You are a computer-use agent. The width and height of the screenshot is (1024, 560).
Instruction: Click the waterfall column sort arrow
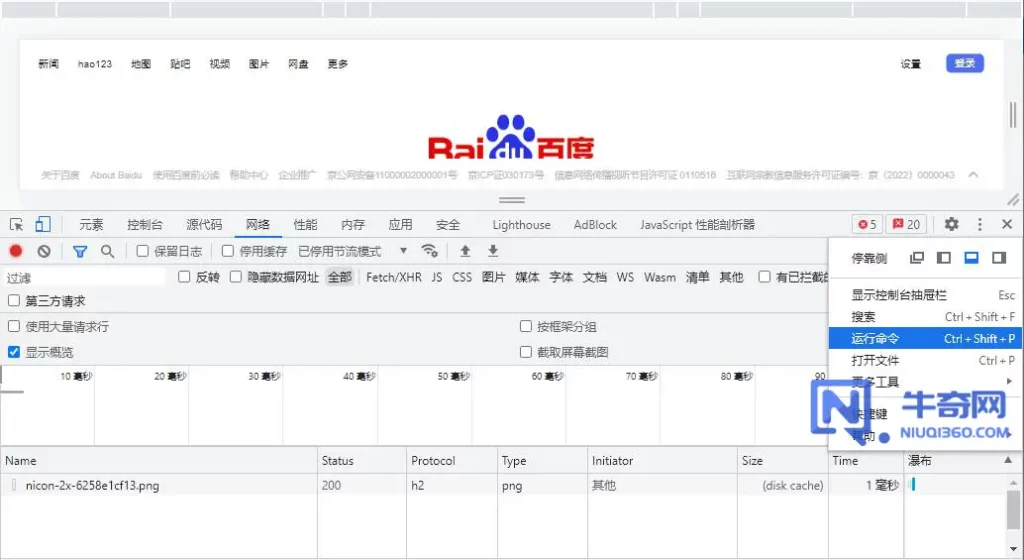click(1008, 460)
